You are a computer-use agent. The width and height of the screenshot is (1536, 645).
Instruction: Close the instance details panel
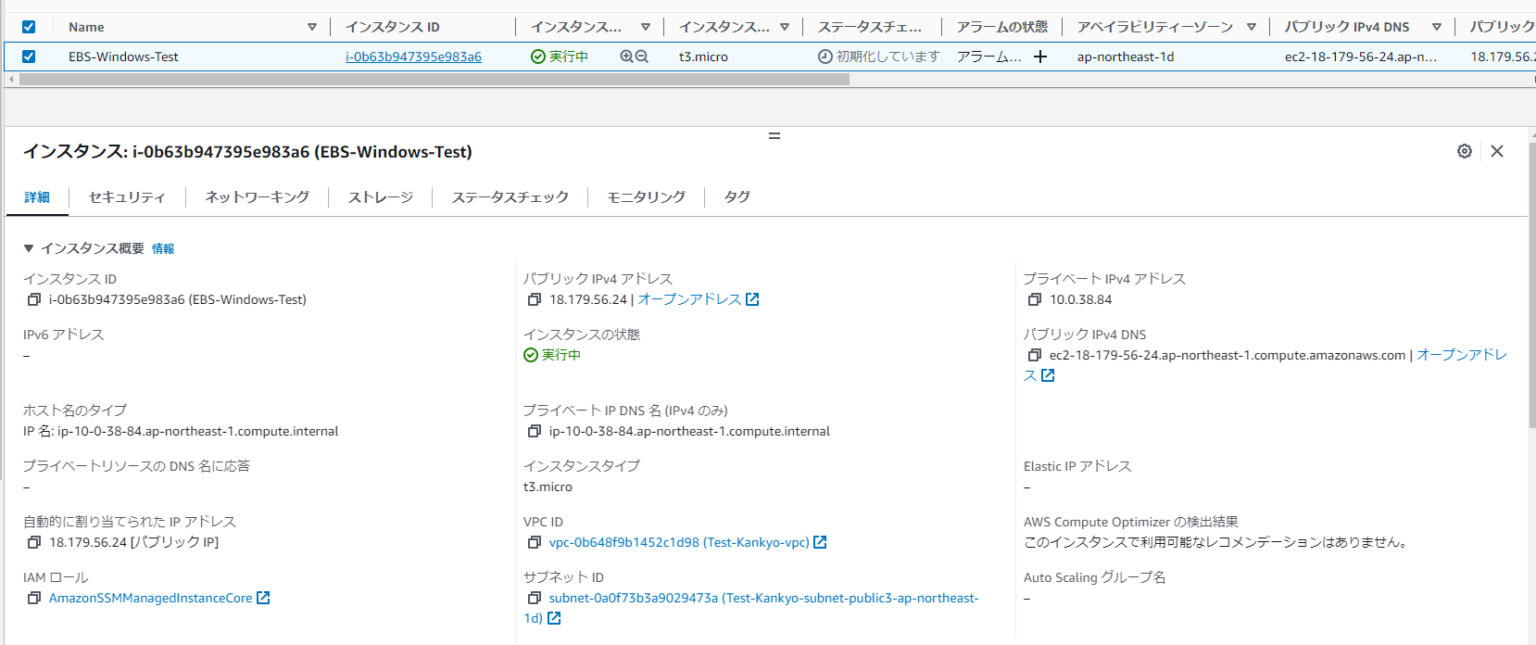pos(1497,151)
